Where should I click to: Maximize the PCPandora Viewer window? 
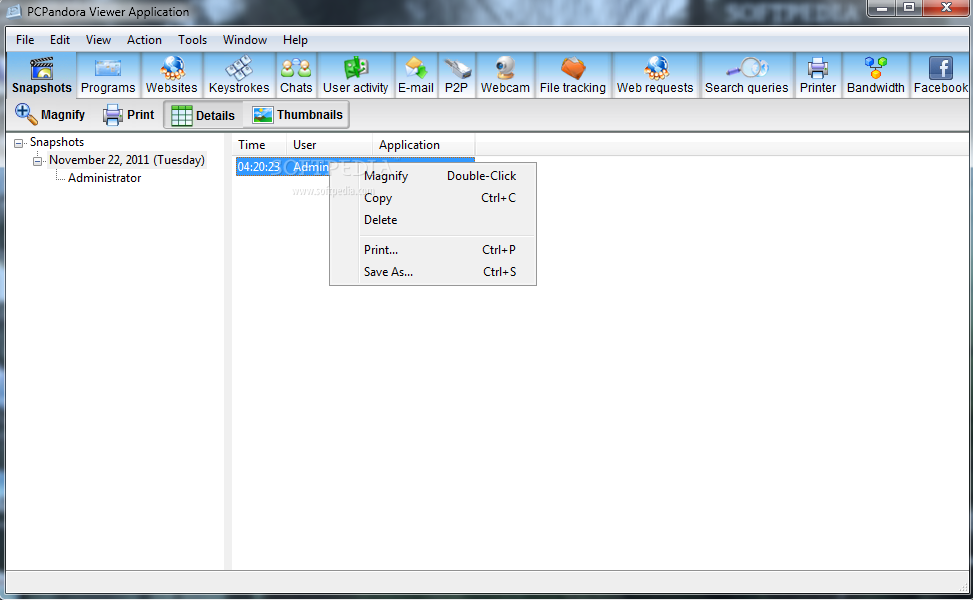909,8
